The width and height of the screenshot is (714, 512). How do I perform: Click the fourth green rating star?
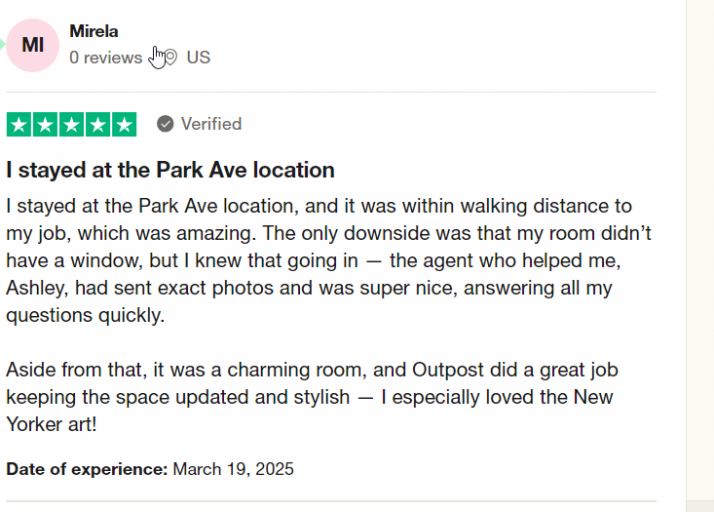click(98, 124)
